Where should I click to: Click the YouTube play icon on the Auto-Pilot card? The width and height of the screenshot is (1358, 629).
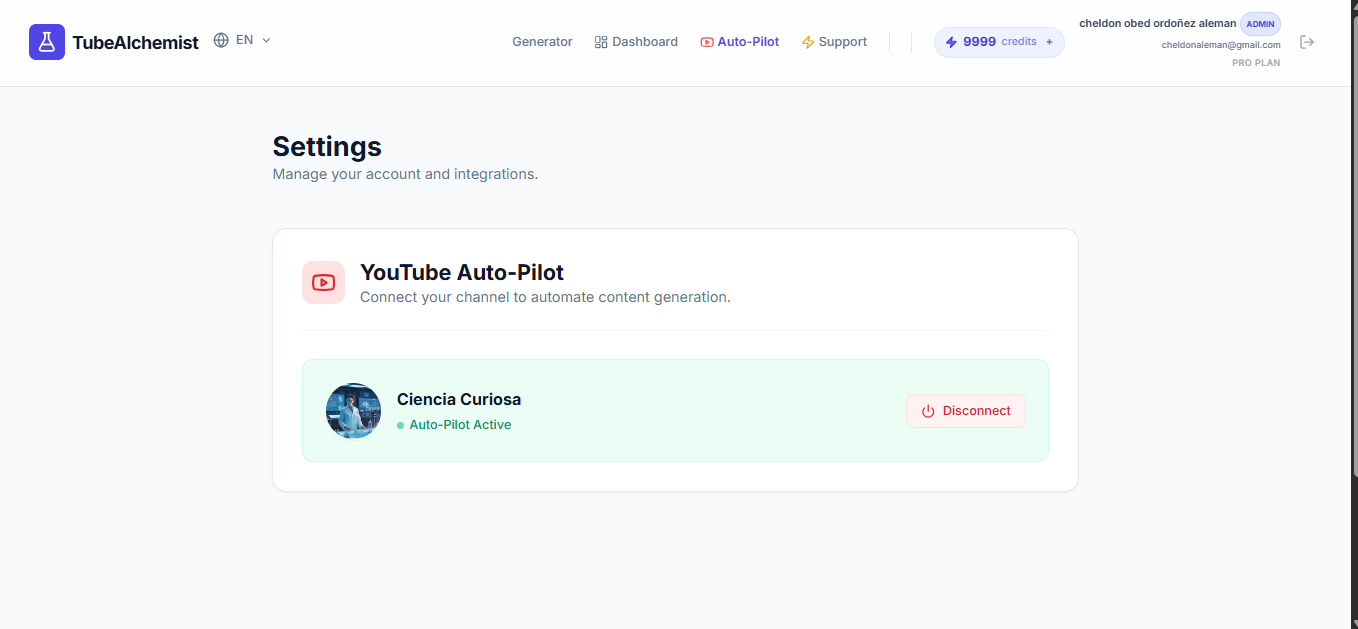[323, 282]
